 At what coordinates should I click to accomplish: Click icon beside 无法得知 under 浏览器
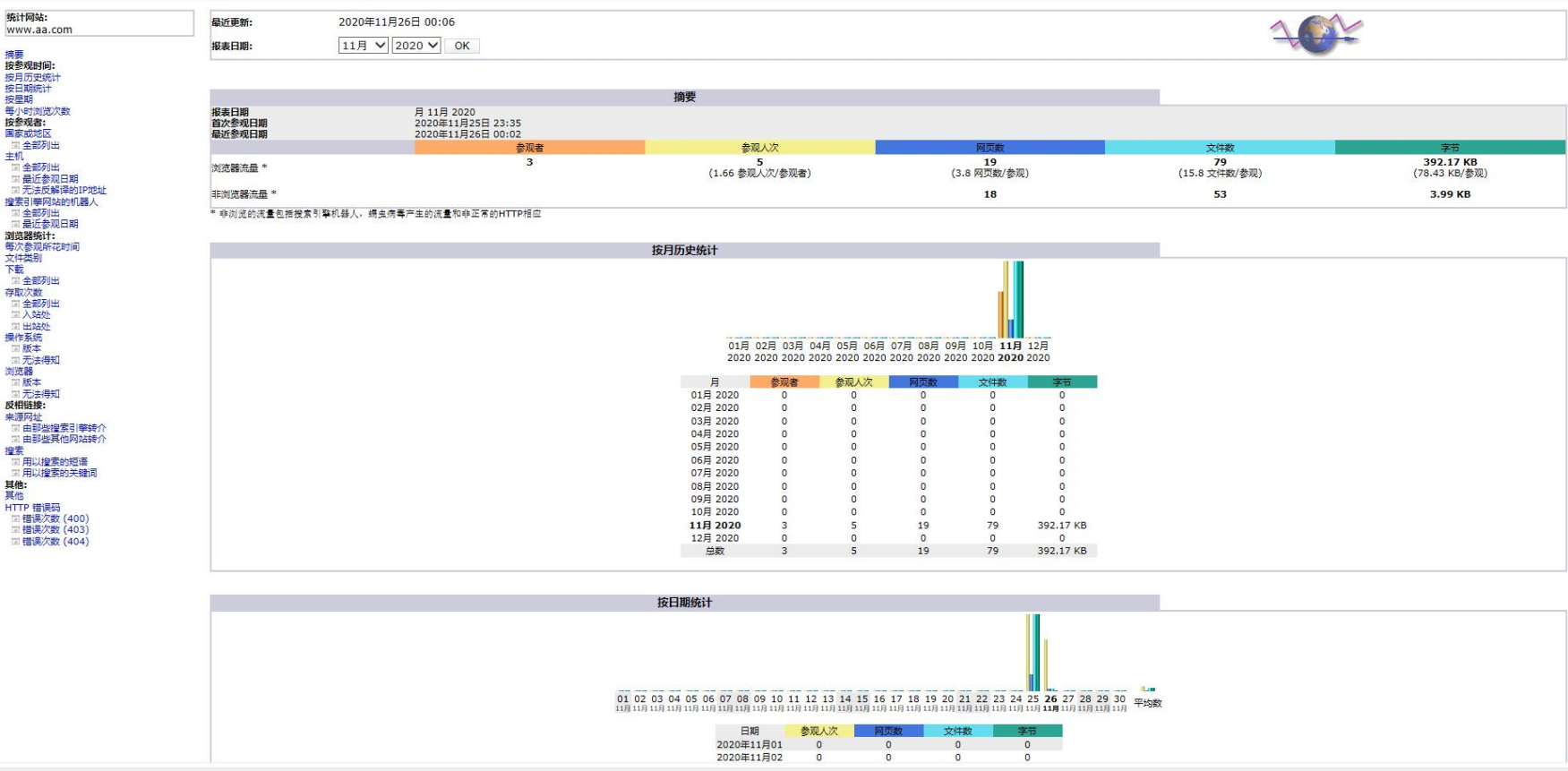coord(15,394)
